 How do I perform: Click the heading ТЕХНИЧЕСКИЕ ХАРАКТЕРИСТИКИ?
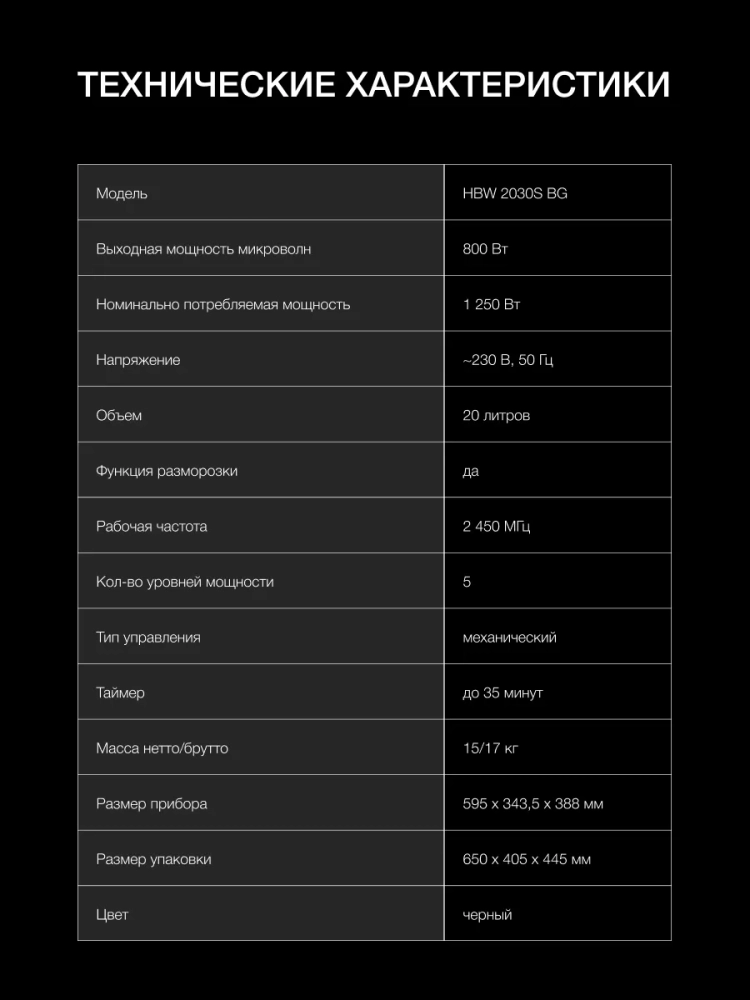coord(374,85)
